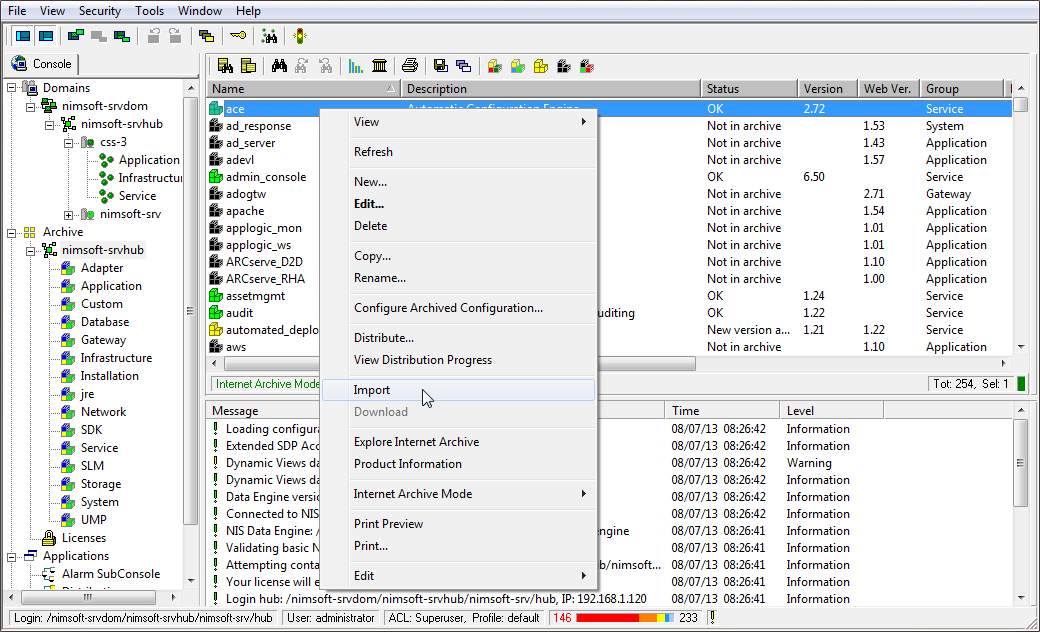Image resolution: width=1040 pixels, height=632 pixels.
Task: Click the Licenses padlock icon
Action: (x=48, y=538)
